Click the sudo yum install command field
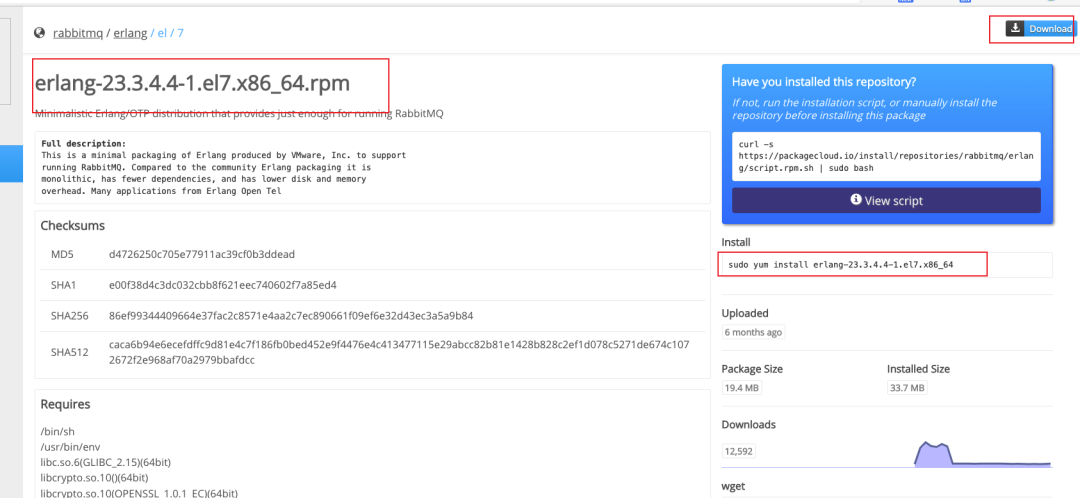1080x498 pixels. click(x=852, y=265)
